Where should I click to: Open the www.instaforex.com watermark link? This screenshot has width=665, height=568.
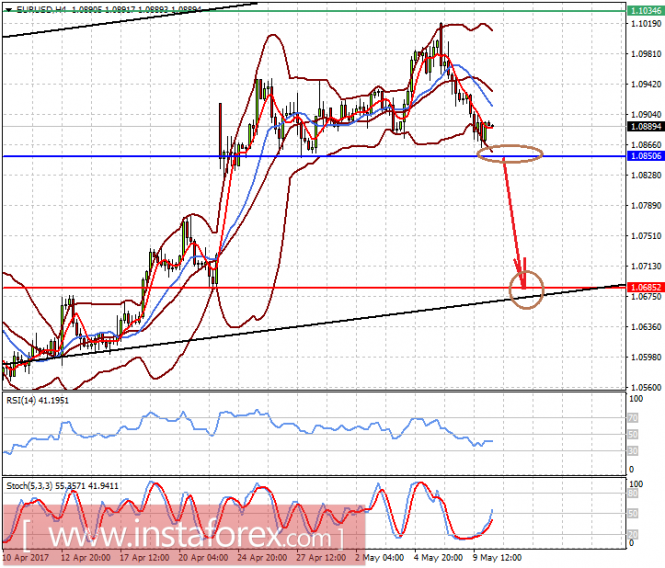pyautogui.click(x=183, y=535)
